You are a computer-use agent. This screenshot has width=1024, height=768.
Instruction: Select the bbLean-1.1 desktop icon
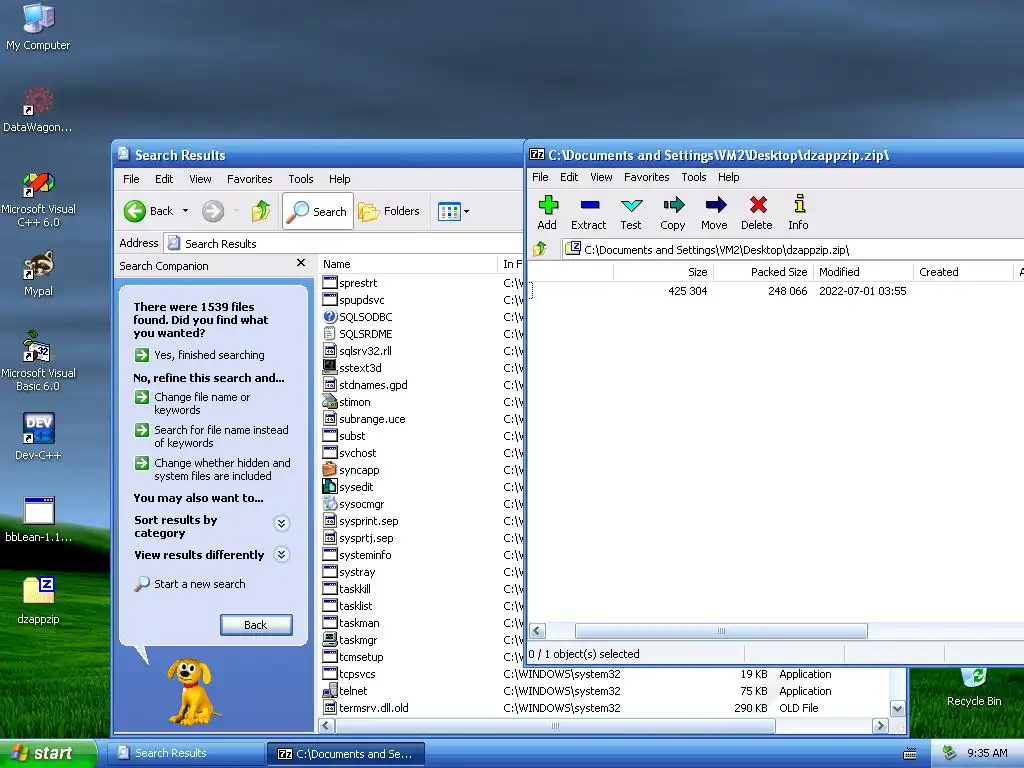38,519
